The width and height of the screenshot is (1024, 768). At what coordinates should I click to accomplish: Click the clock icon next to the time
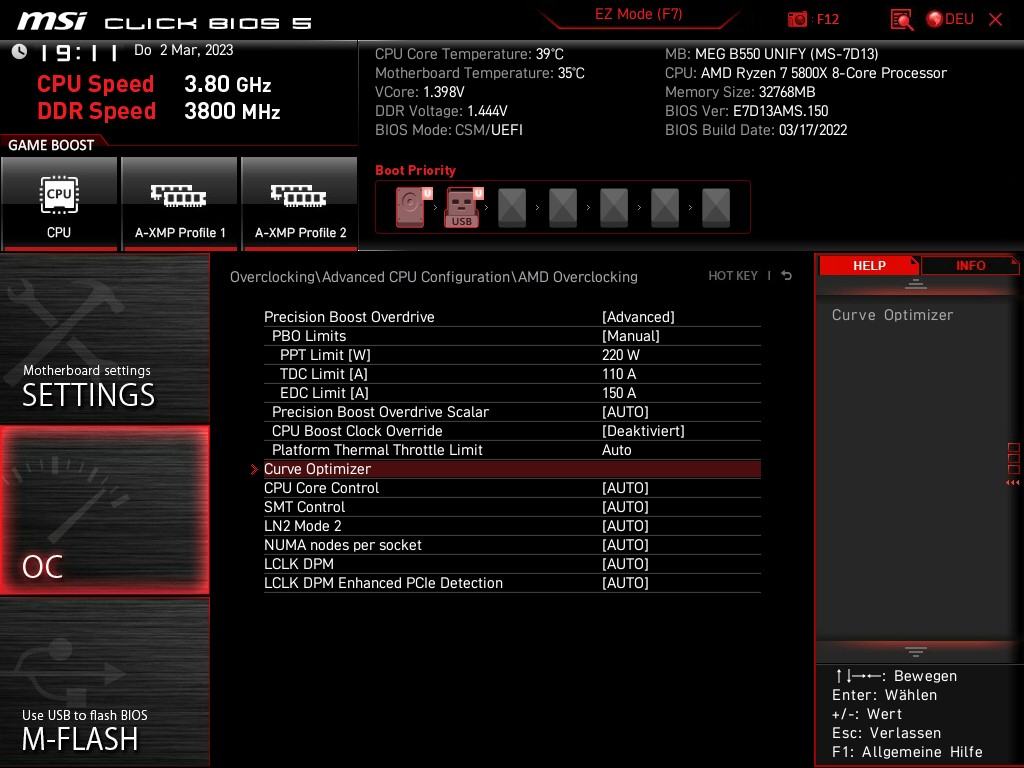[19, 52]
